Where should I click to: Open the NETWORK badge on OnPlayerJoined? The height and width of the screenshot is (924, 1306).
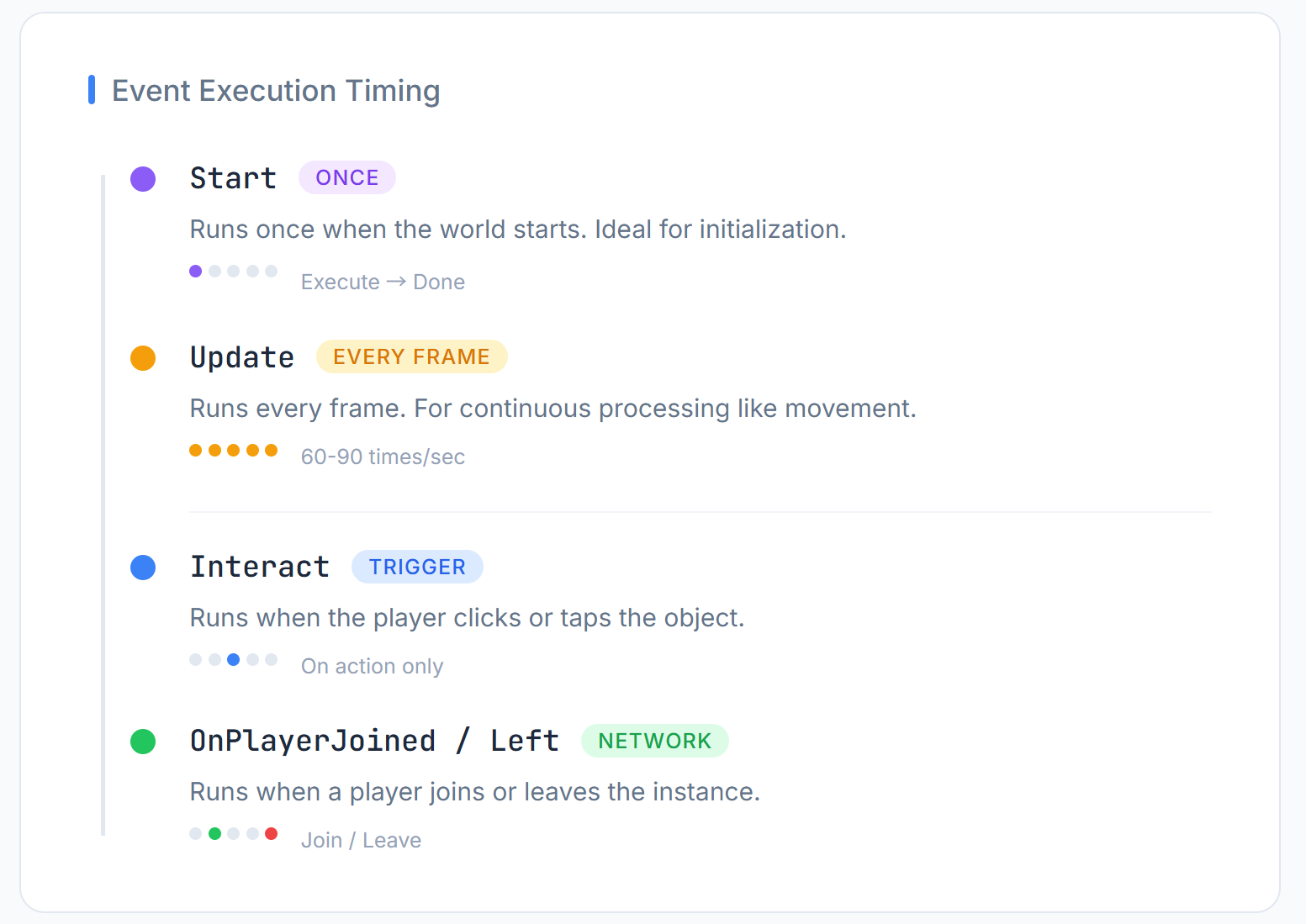tap(655, 741)
